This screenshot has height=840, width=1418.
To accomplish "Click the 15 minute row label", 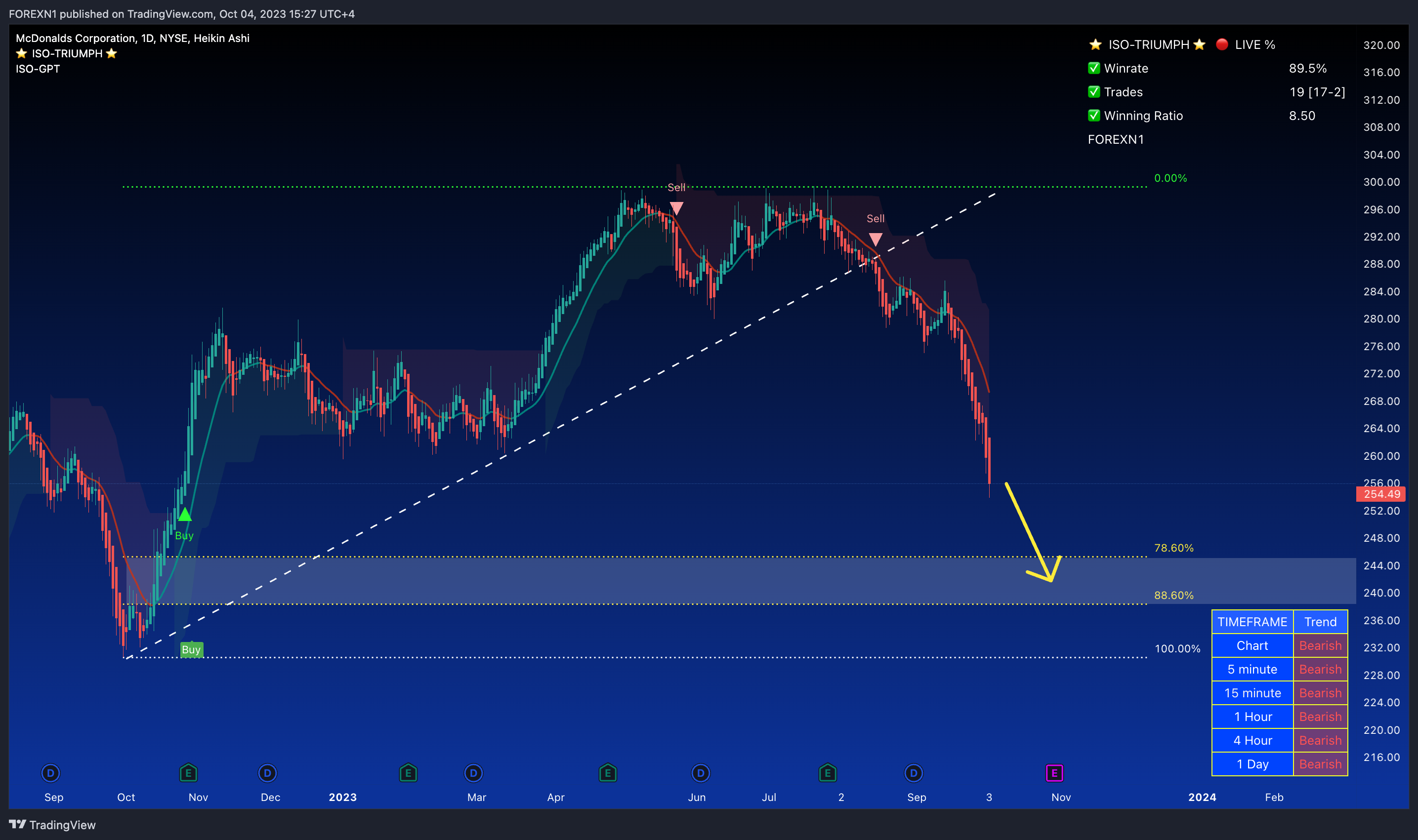I will coord(1252,693).
